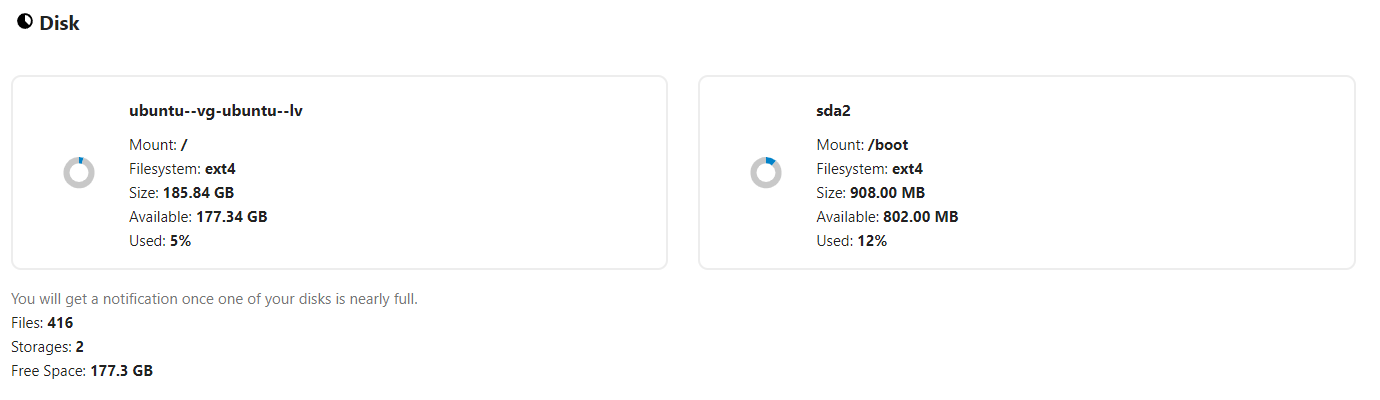This screenshot has width=1380, height=400.
Task: Click the ext4 filesystem on root disk card
Action: (x=220, y=169)
